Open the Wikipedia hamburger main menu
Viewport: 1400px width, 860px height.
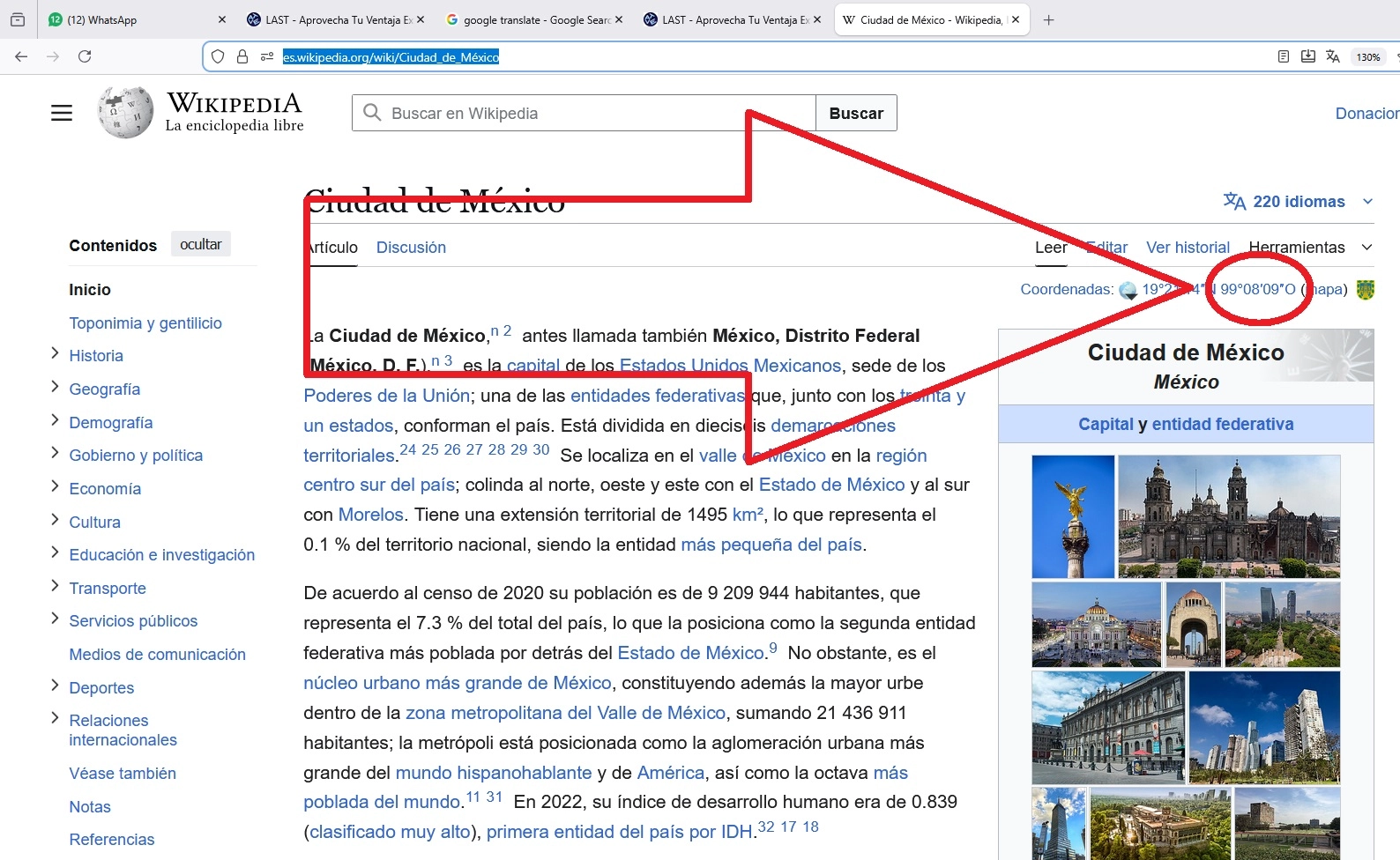click(x=62, y=114)
